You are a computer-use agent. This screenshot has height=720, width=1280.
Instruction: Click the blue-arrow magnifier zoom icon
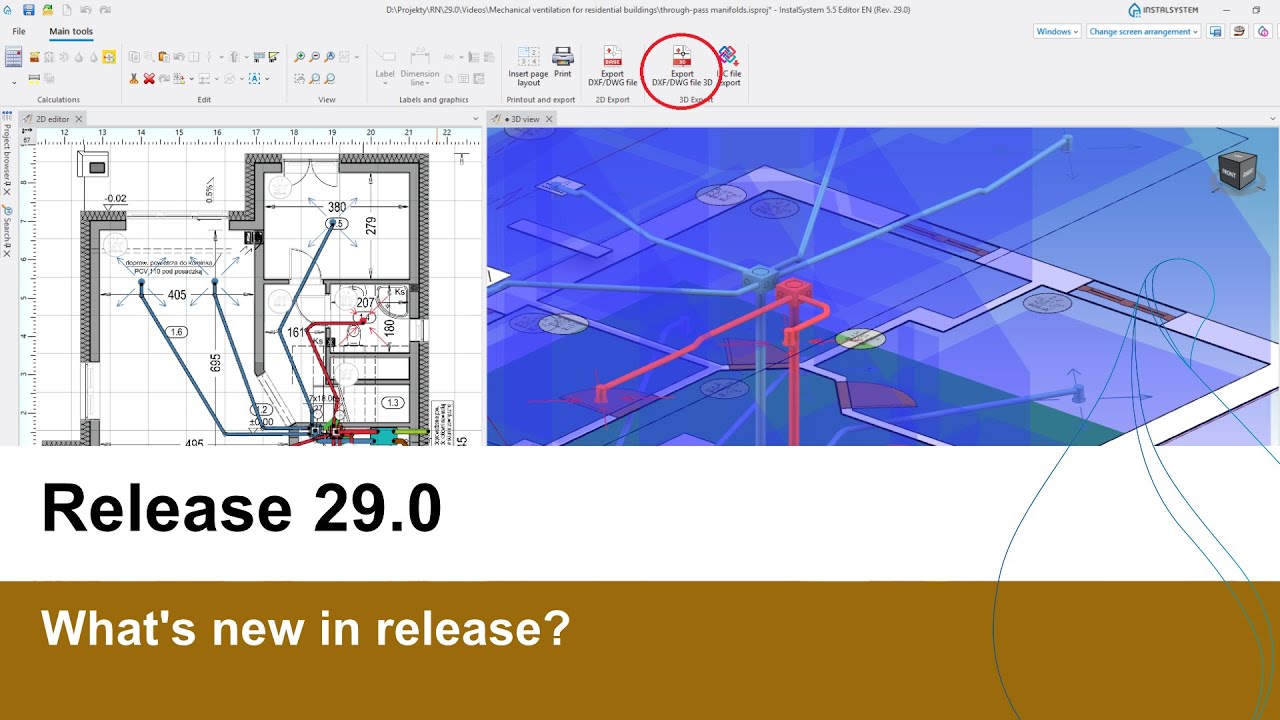[x=329, y=57]
